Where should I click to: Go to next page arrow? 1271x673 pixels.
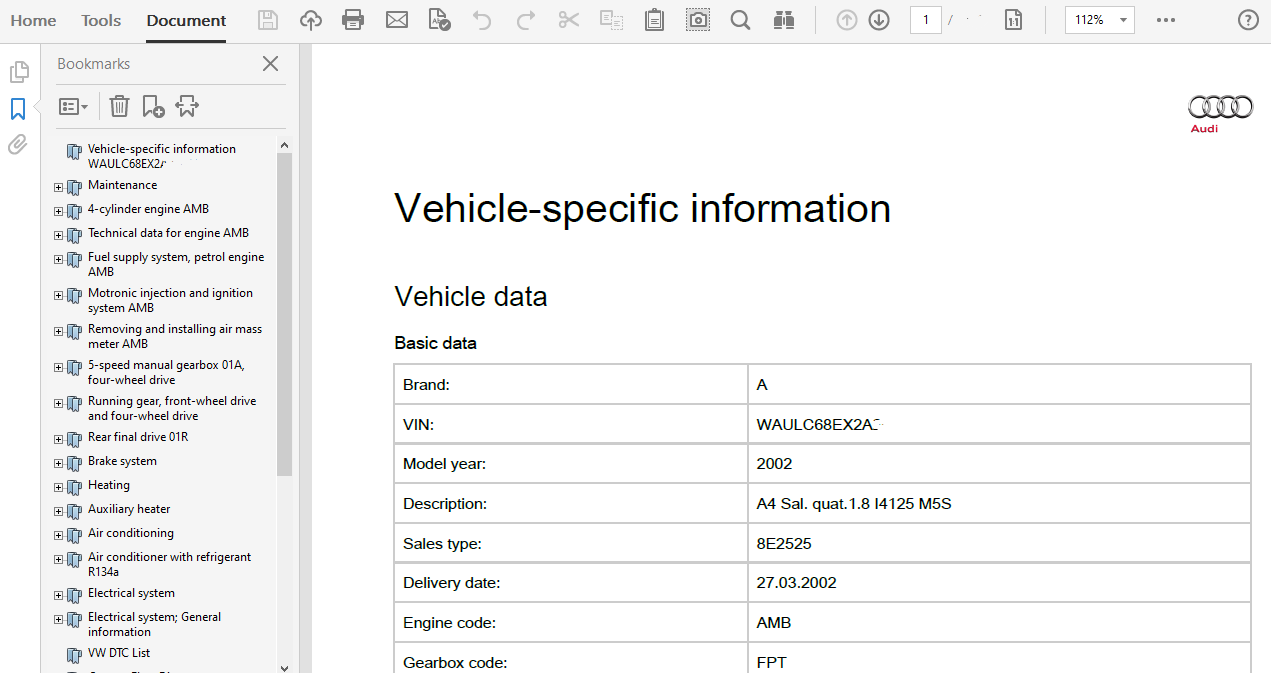coord(879,20)
